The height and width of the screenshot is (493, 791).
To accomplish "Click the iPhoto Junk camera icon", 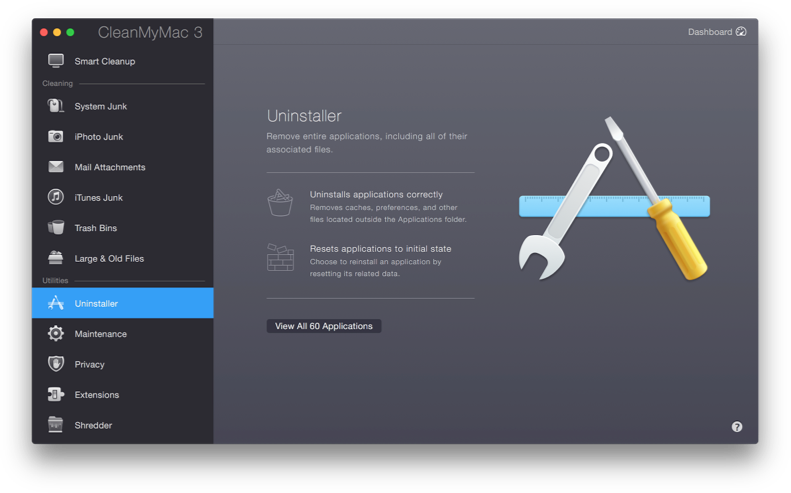I will pyautogui.click(x=55, y=136).
